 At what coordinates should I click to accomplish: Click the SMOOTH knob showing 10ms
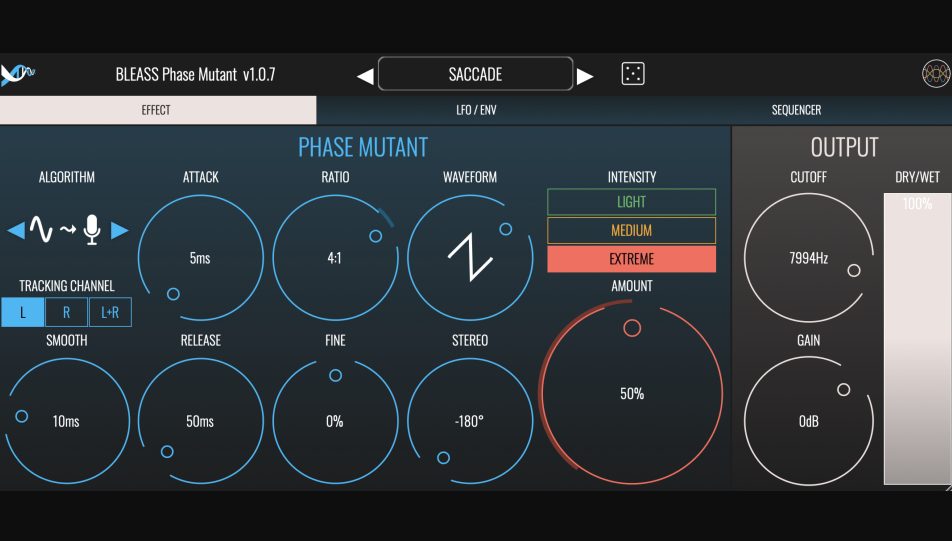pyautogui.click(x=66, y=421)
